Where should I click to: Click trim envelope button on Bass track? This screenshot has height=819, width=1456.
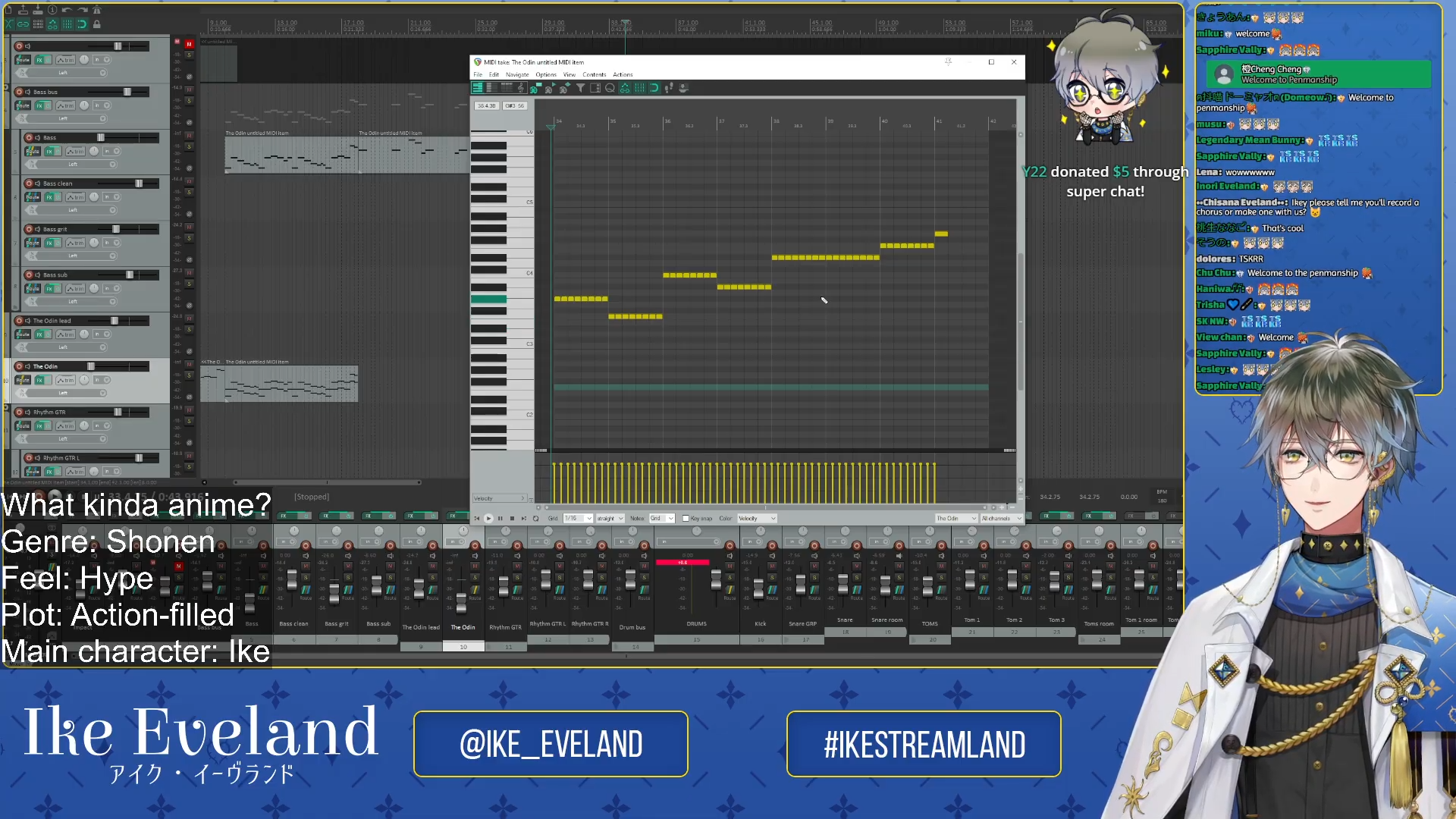(75, 152)
